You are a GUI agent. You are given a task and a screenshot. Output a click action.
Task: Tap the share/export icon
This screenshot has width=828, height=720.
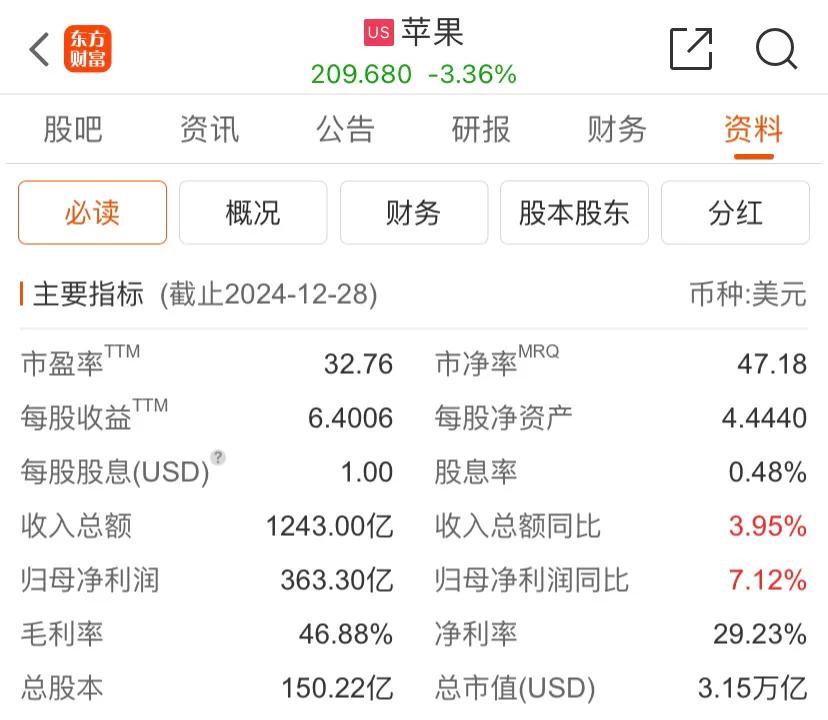[691, 49]
